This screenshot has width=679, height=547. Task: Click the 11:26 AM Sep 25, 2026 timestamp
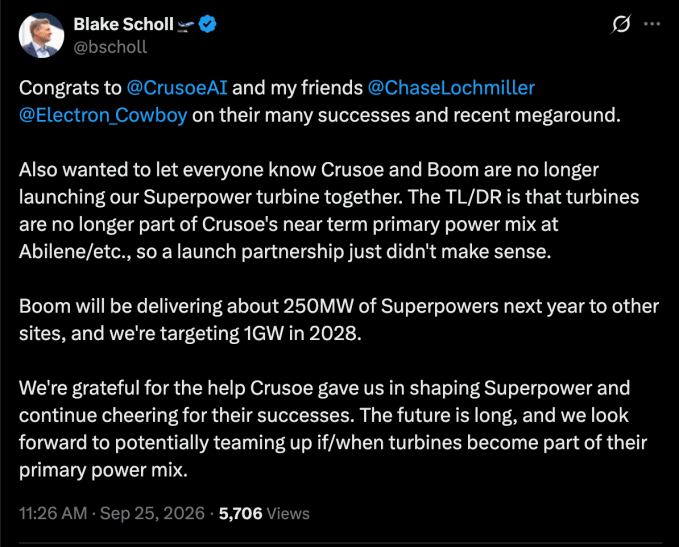(x=112, y=513)
